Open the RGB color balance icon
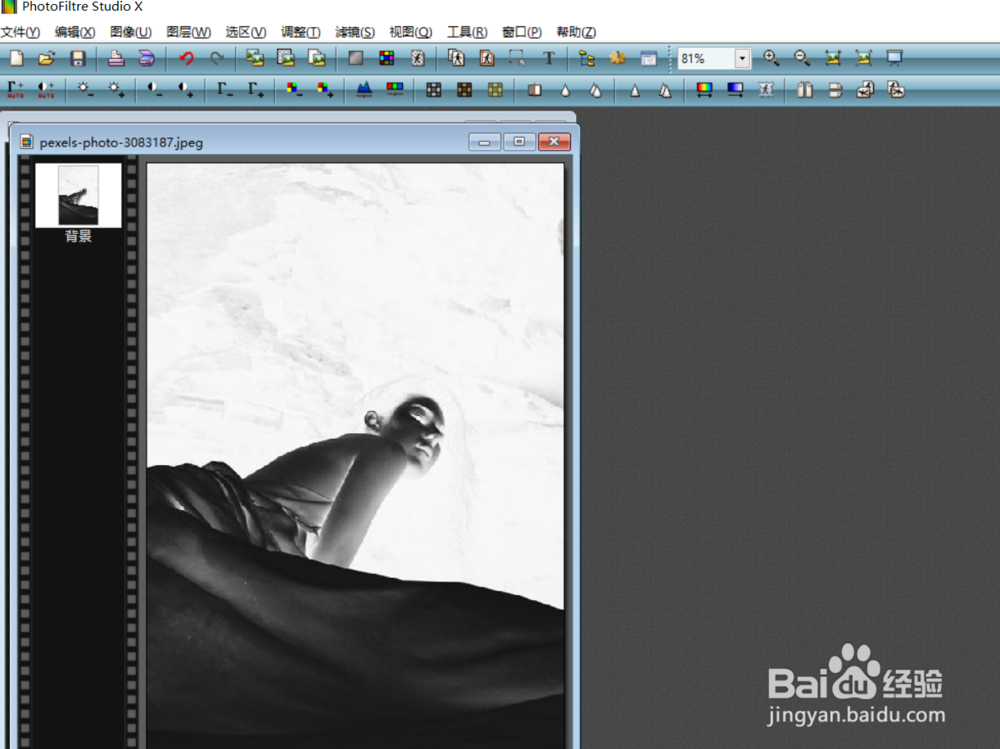This screenshot has height=749, width=1000. (395, 90)
